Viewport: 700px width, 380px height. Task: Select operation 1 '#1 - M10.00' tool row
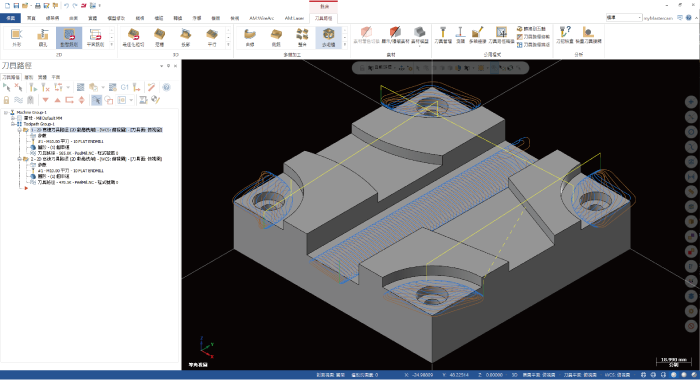tap(71, 142)
